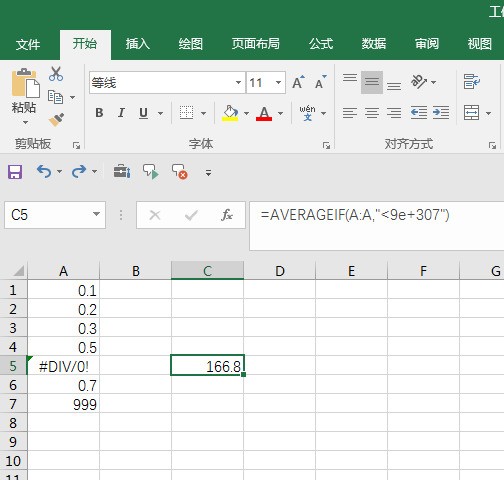Click the wén phonetic guide icon
The width and height of the screenshot is (504, 480).
coord(307,113)
